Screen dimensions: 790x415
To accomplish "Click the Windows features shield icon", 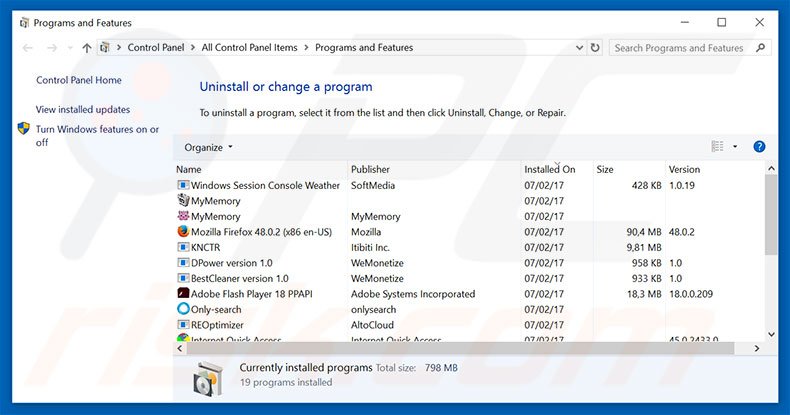I will (24, 128).
